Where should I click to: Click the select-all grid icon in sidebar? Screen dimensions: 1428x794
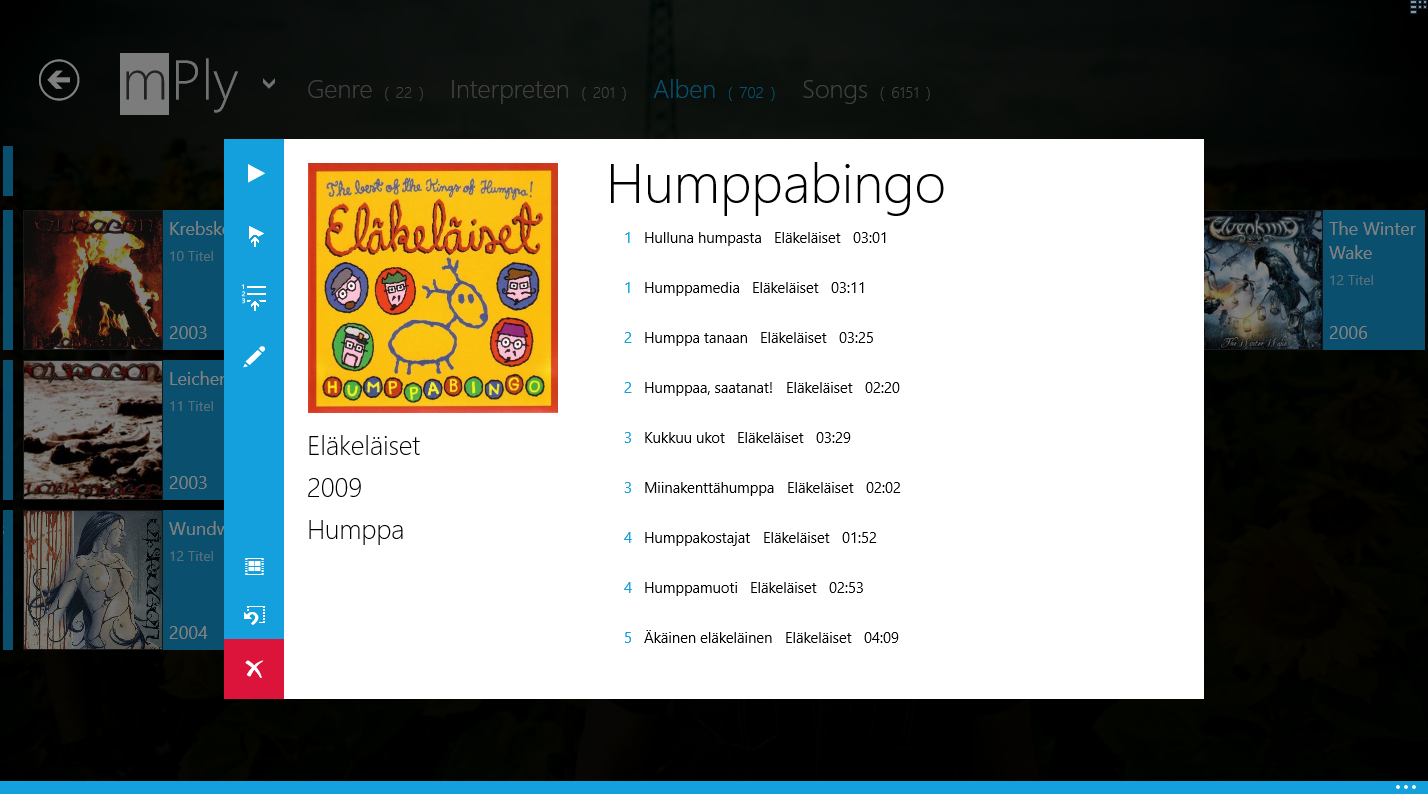[255, 567]
